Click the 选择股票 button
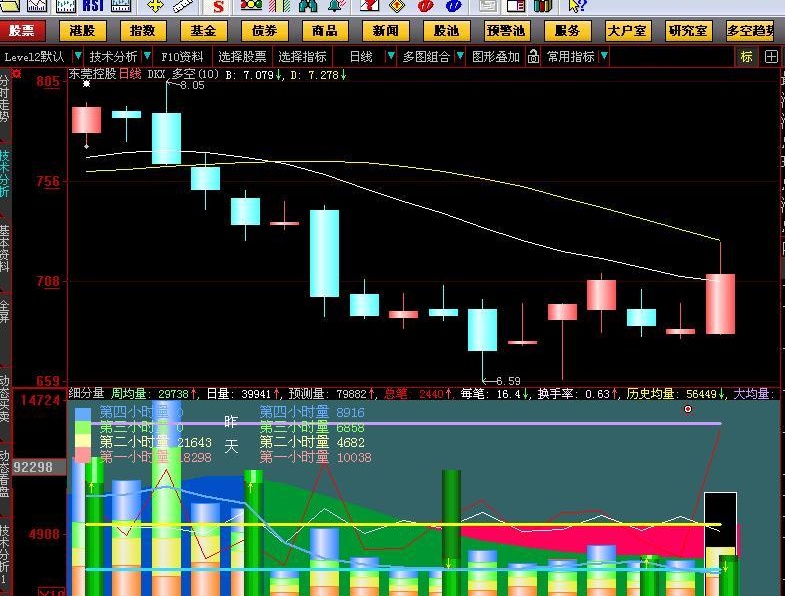Image resolution: width=785 pixels, height=596 pixels. click(242, 57)
